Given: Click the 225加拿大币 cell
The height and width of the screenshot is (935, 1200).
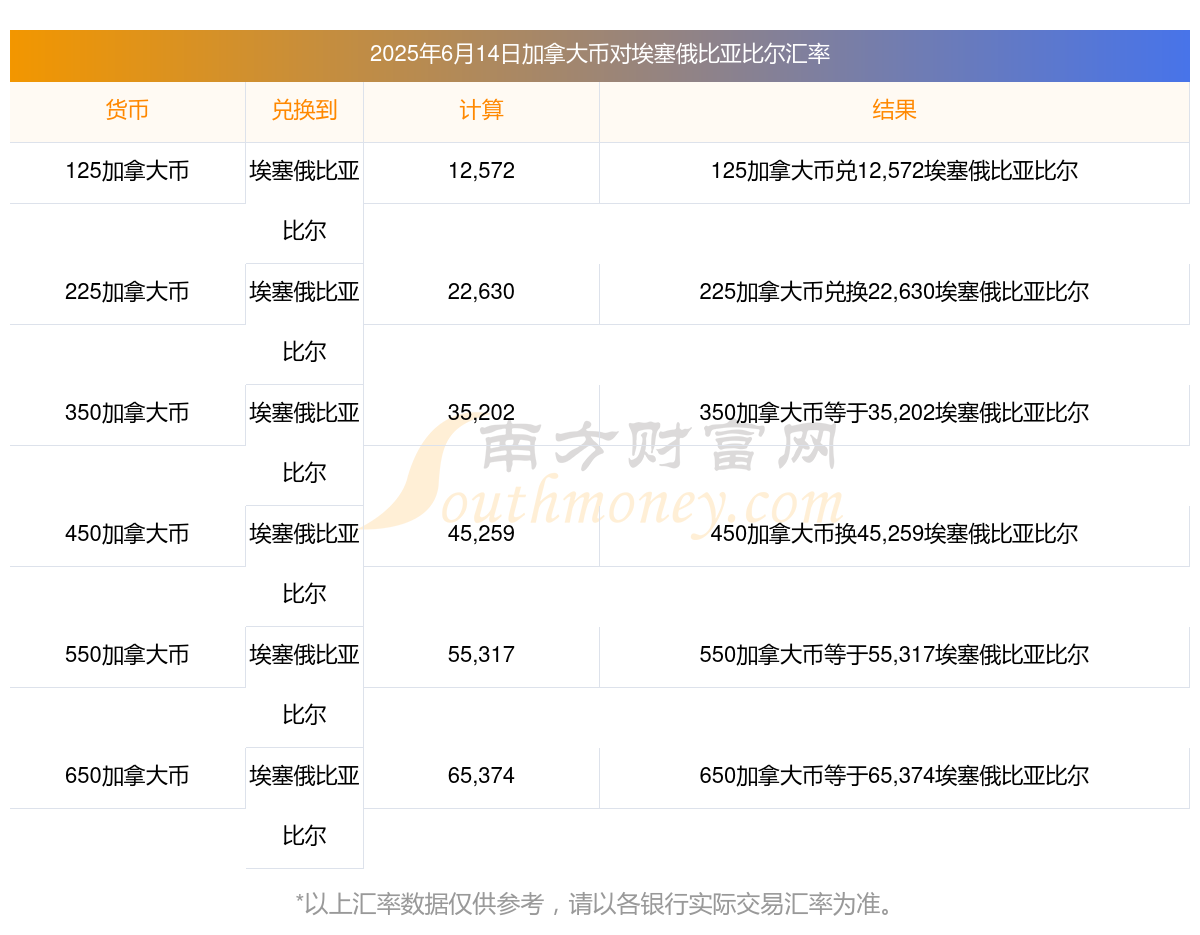Looking at the screenshot, I should (127, 292).
